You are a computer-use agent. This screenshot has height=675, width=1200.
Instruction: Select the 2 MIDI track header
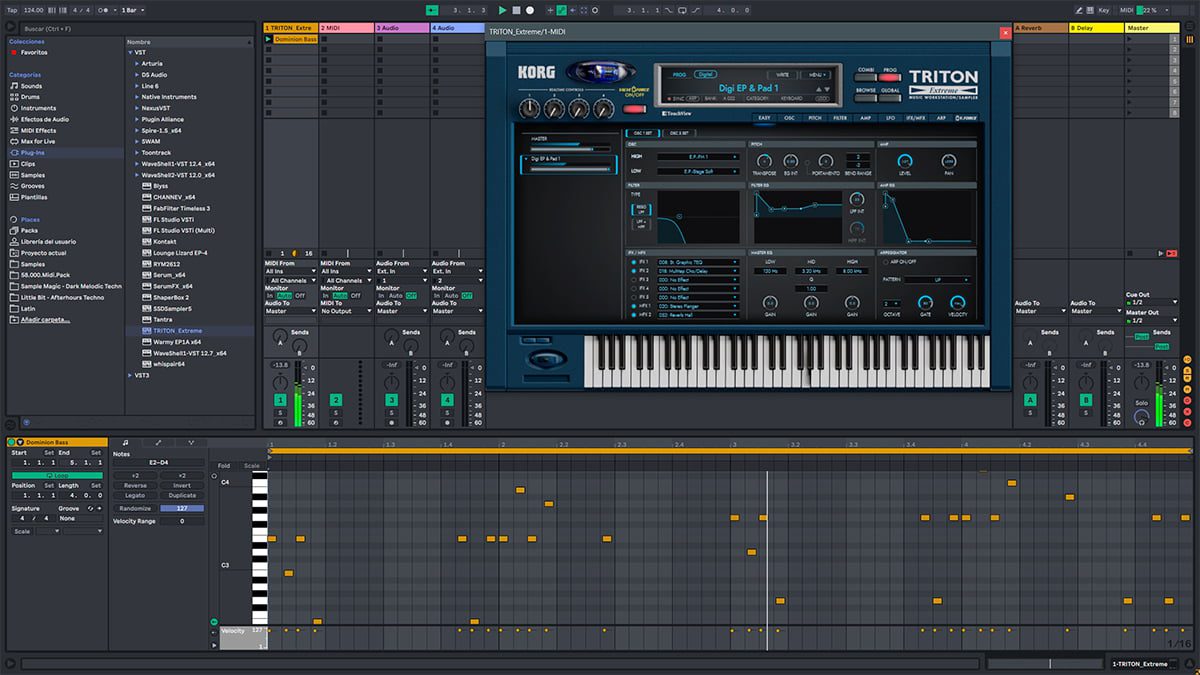click(346, 28)
